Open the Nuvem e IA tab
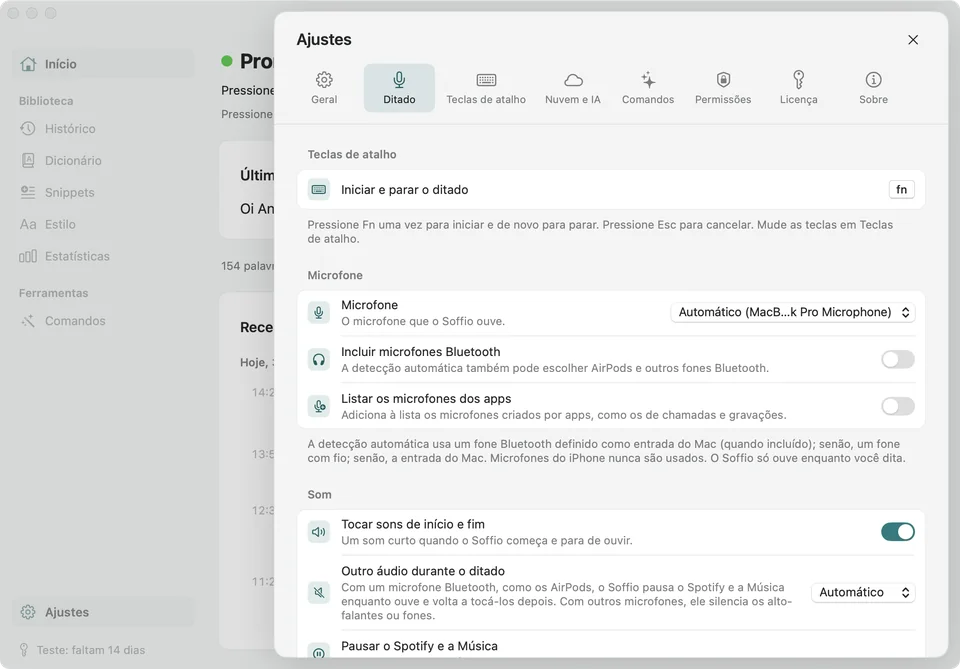The height and width of the screenshot is (669, 960). 573,88
